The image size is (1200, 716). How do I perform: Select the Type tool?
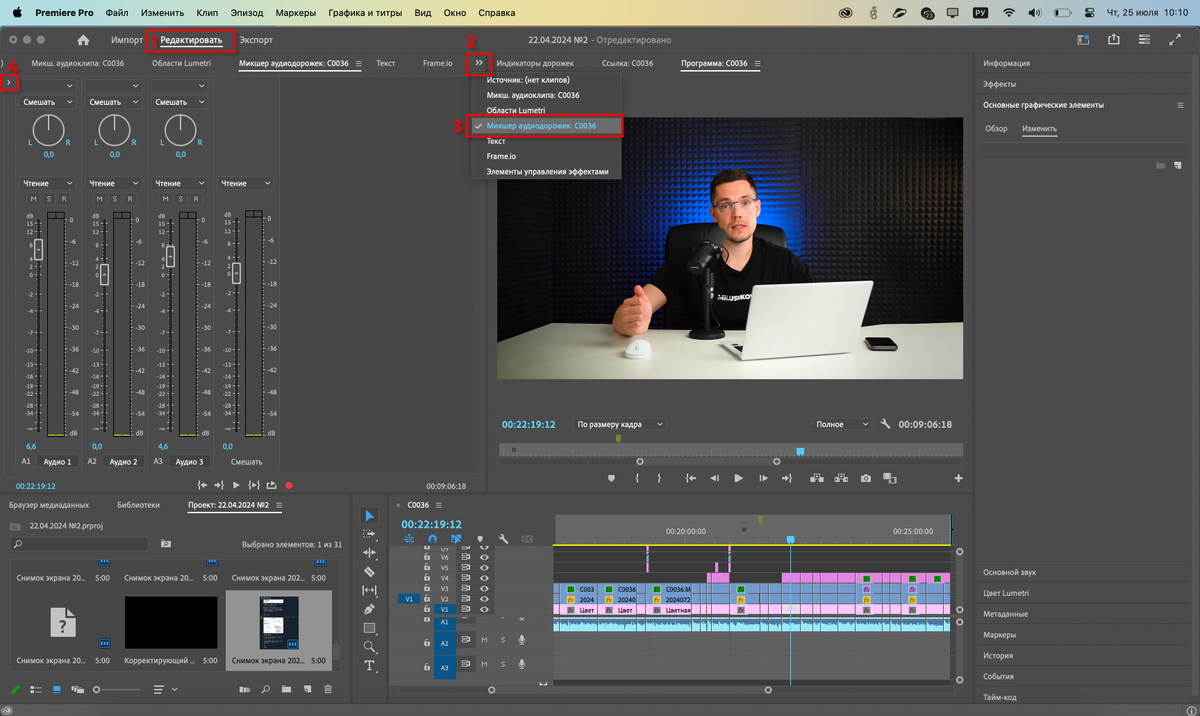pos(369,666)
